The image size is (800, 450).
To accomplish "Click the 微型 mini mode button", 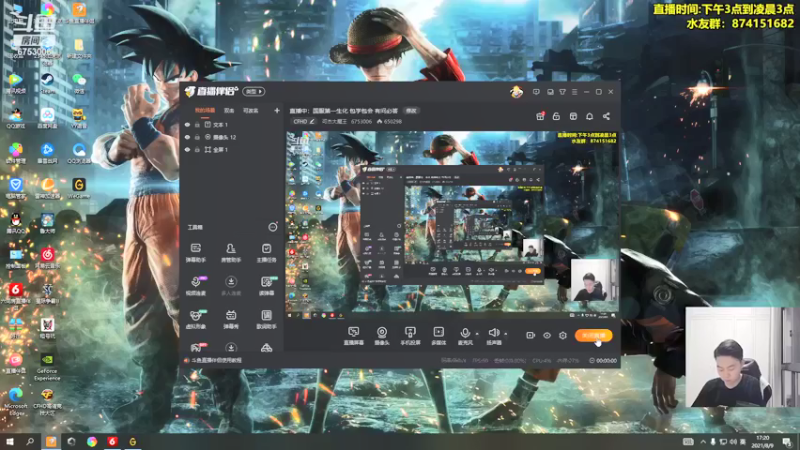I will click(x=254, y=91).
